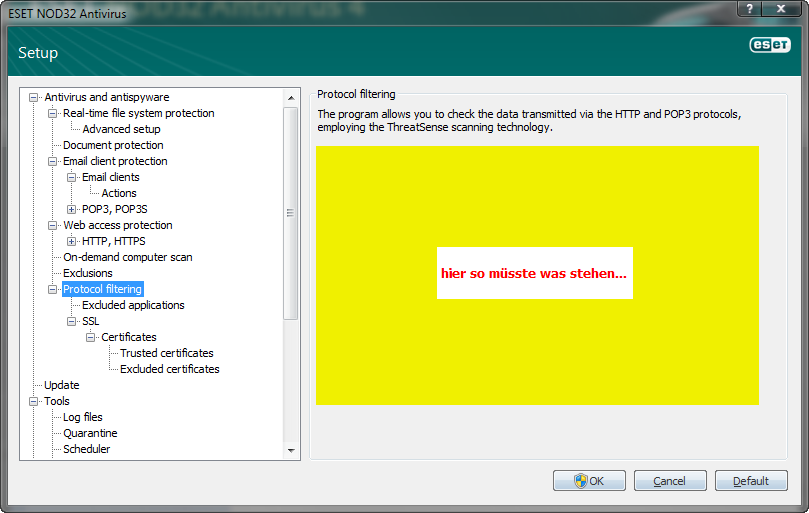The height and width of the screenshot is (513, 809).
Task: Expand the POP3, POP3S node
Action: point(71,210)
